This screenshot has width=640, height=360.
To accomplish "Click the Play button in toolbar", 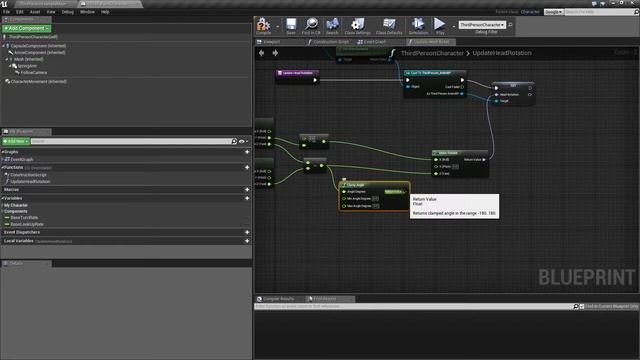I will pos(440,26).
